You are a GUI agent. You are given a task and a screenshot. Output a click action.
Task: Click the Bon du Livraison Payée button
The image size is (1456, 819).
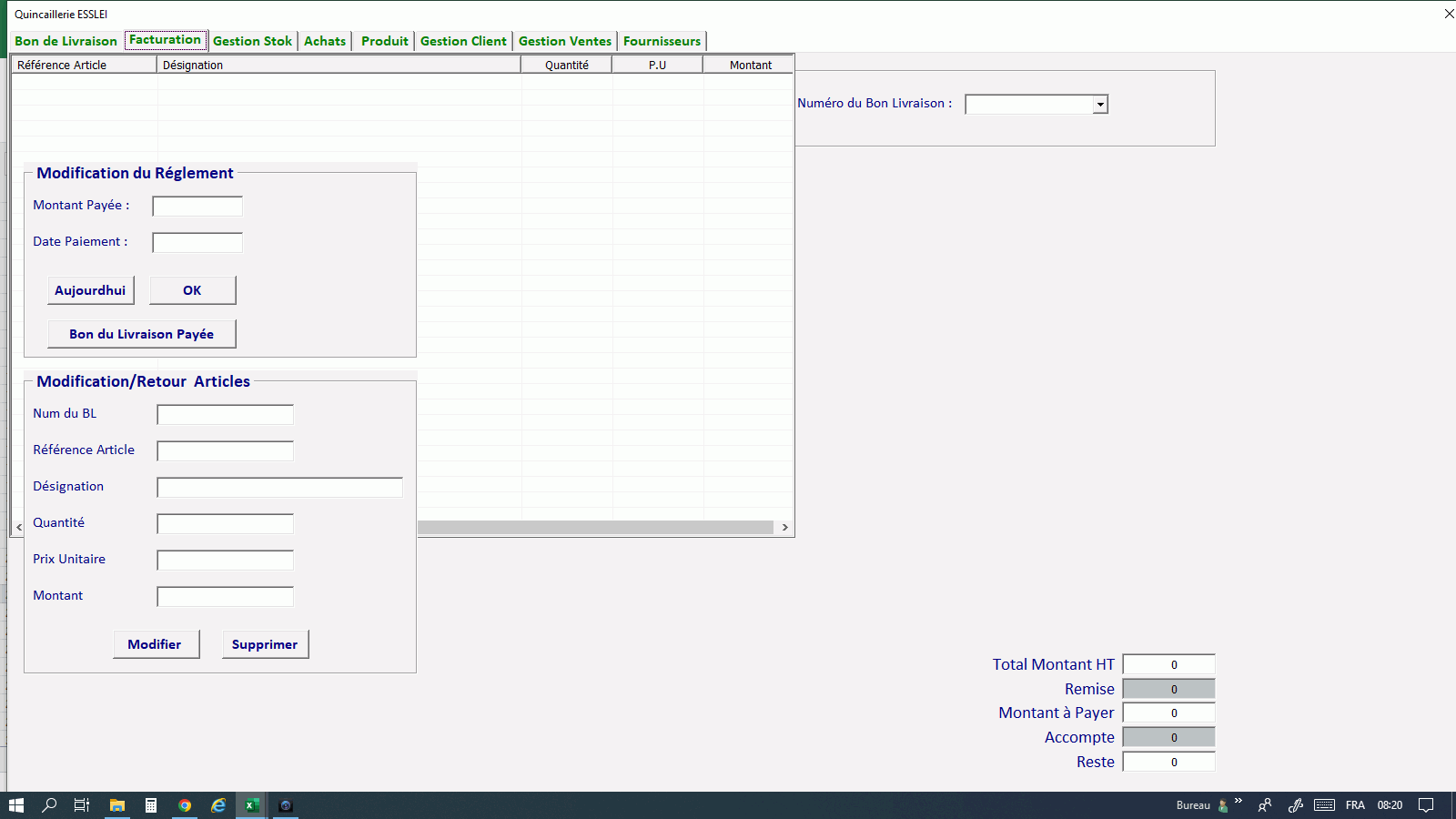point(142,334)
